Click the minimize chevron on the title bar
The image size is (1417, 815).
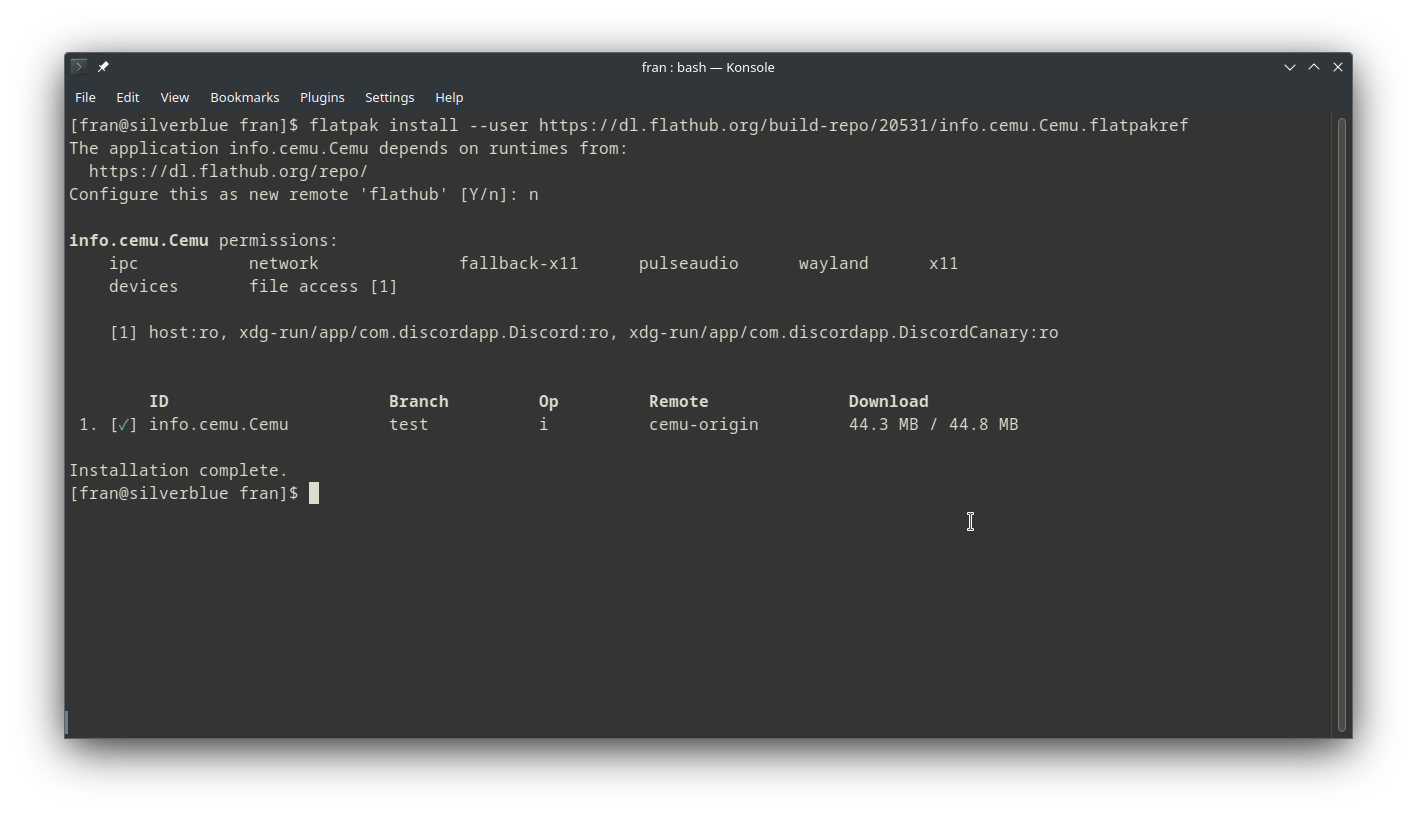1289,66
